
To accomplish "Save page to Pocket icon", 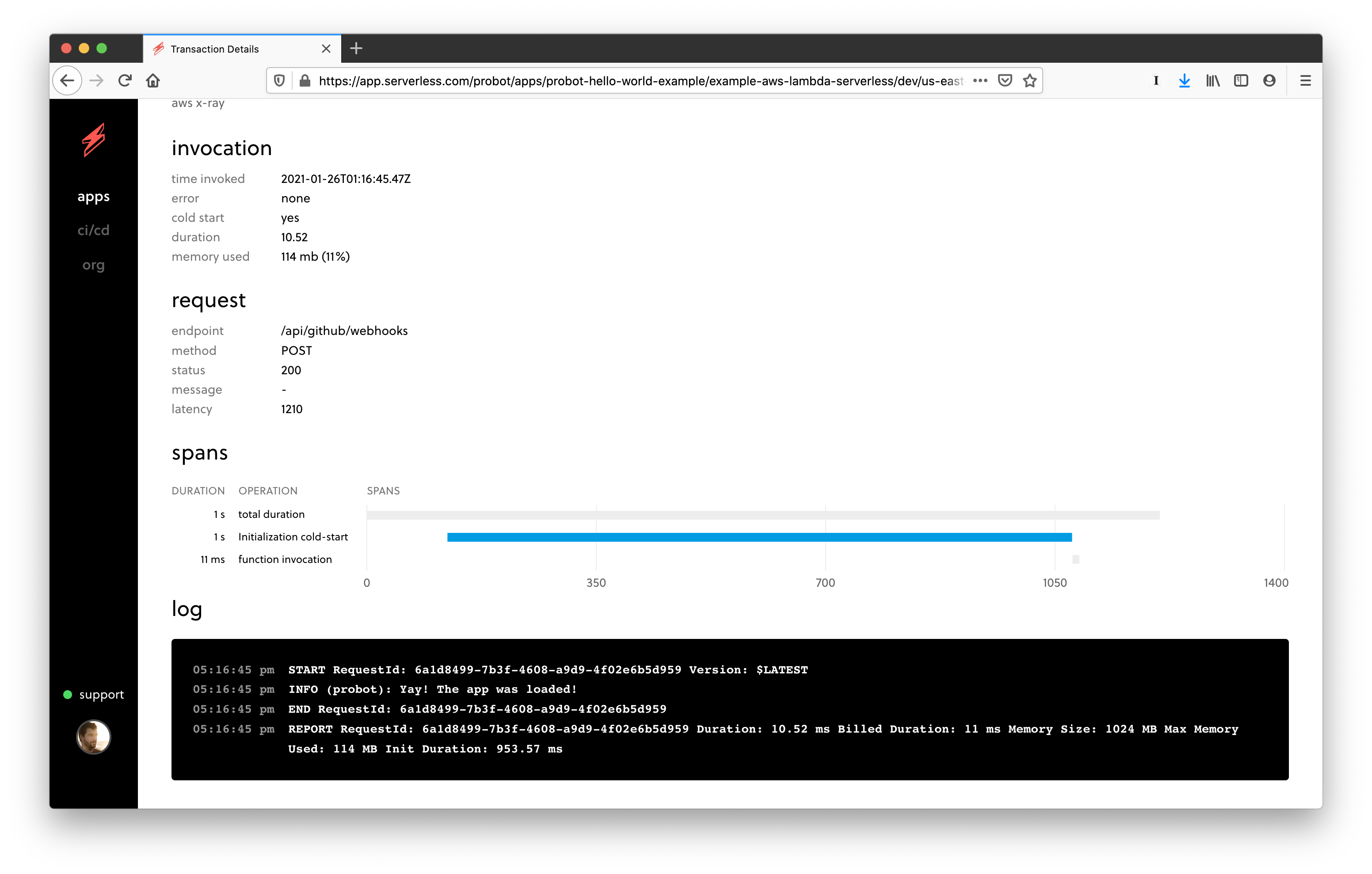I will pos(1005,80).
